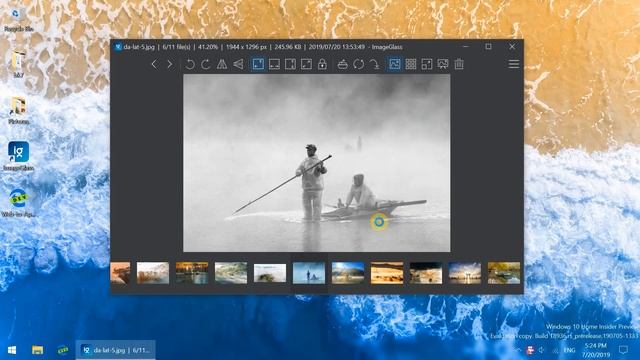Flip the image vertically

coord(238,64)
